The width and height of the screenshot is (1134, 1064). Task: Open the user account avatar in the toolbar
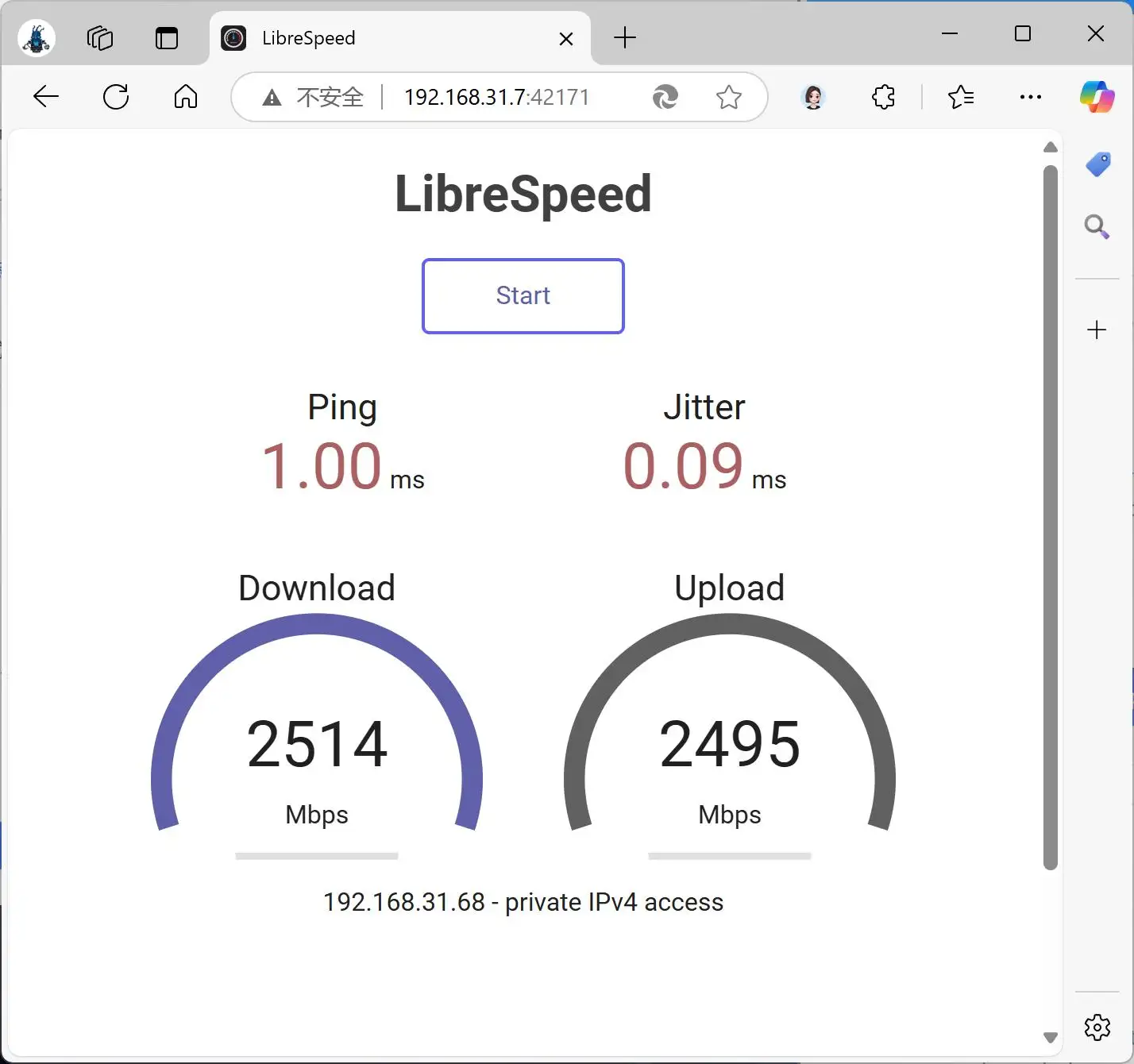tap(813, 97)
